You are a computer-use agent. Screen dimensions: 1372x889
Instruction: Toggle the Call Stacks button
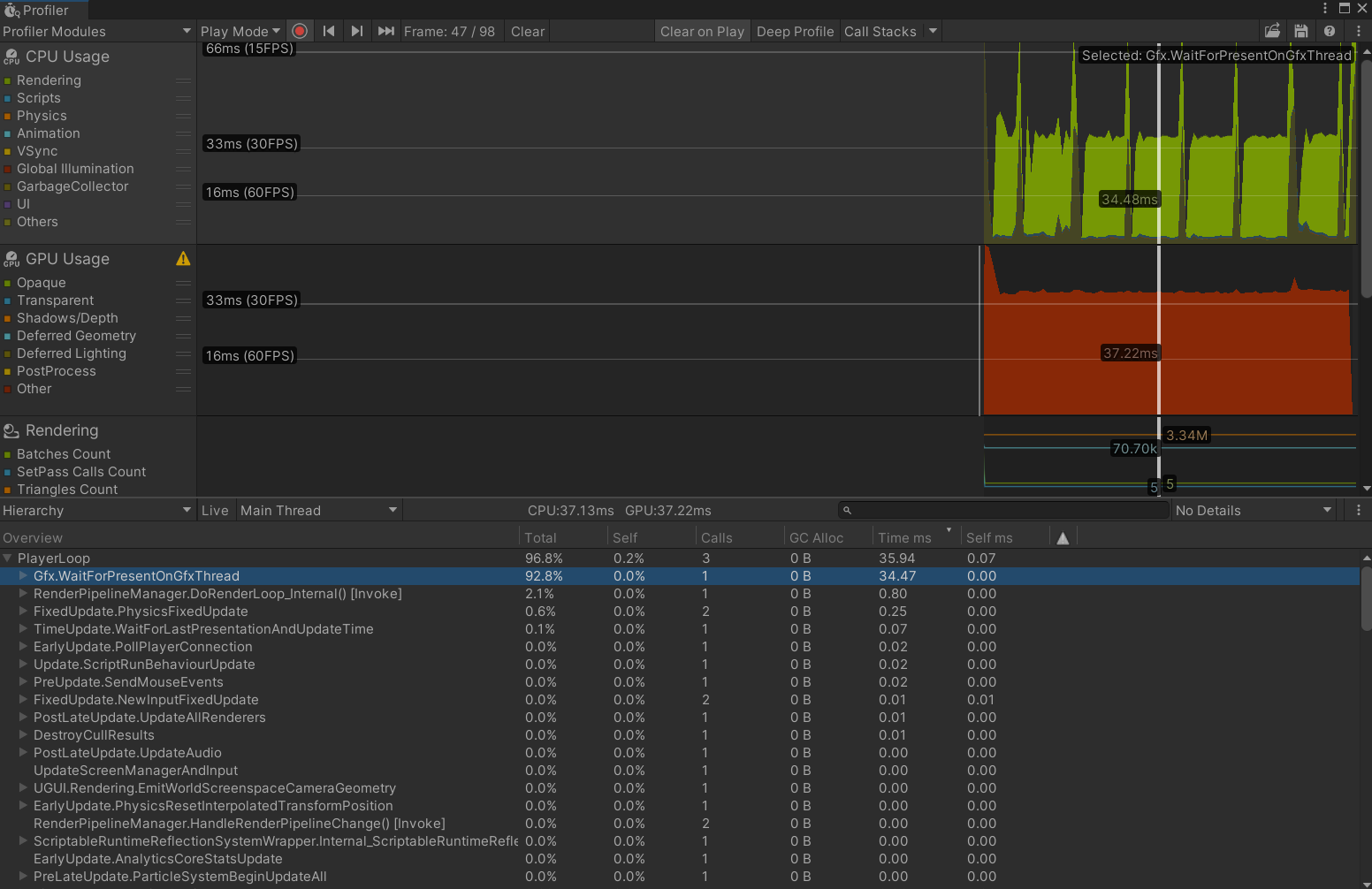(x=880, y=31)
